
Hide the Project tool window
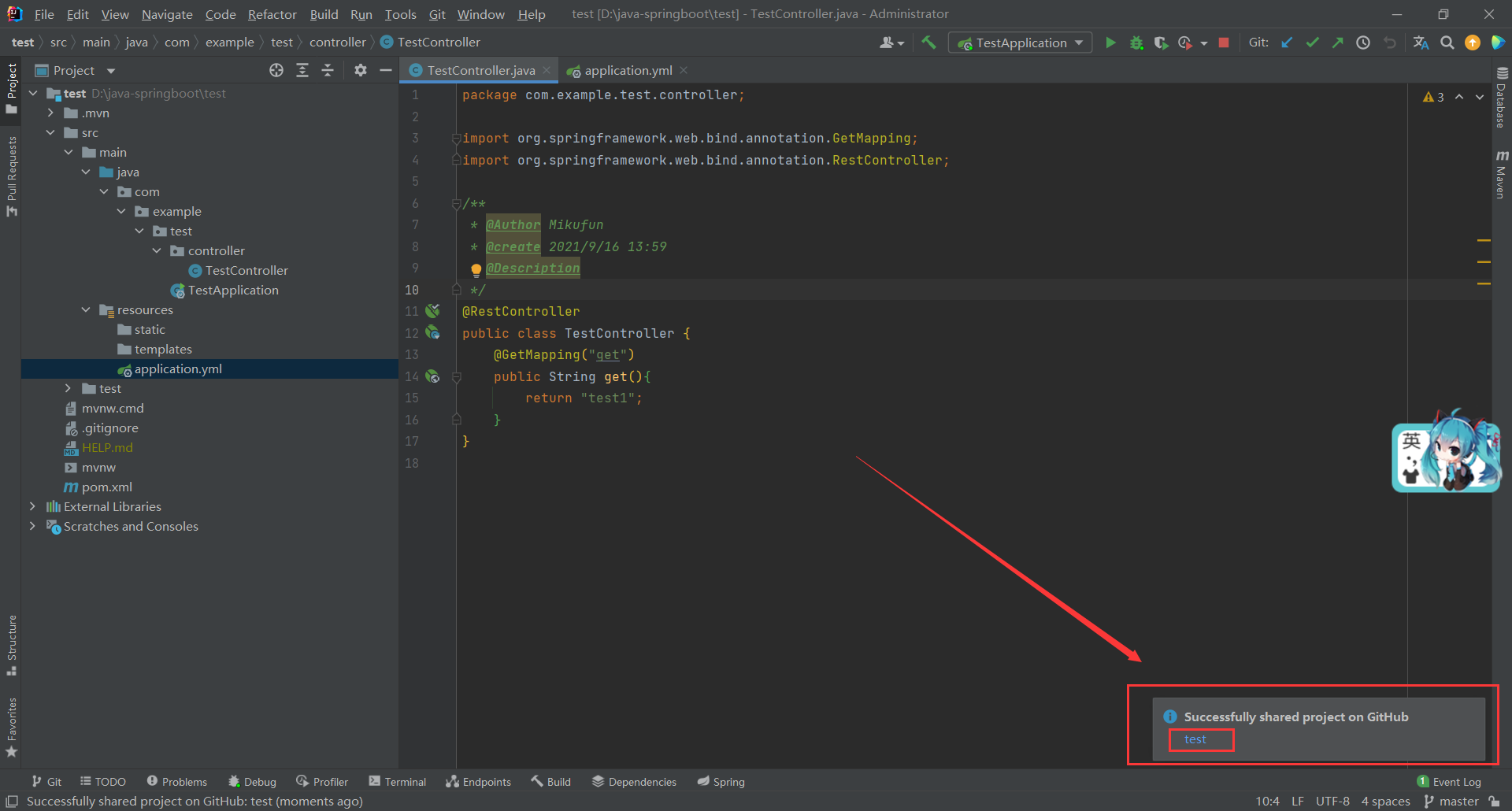pyautogui.click(x=386, y=70)
